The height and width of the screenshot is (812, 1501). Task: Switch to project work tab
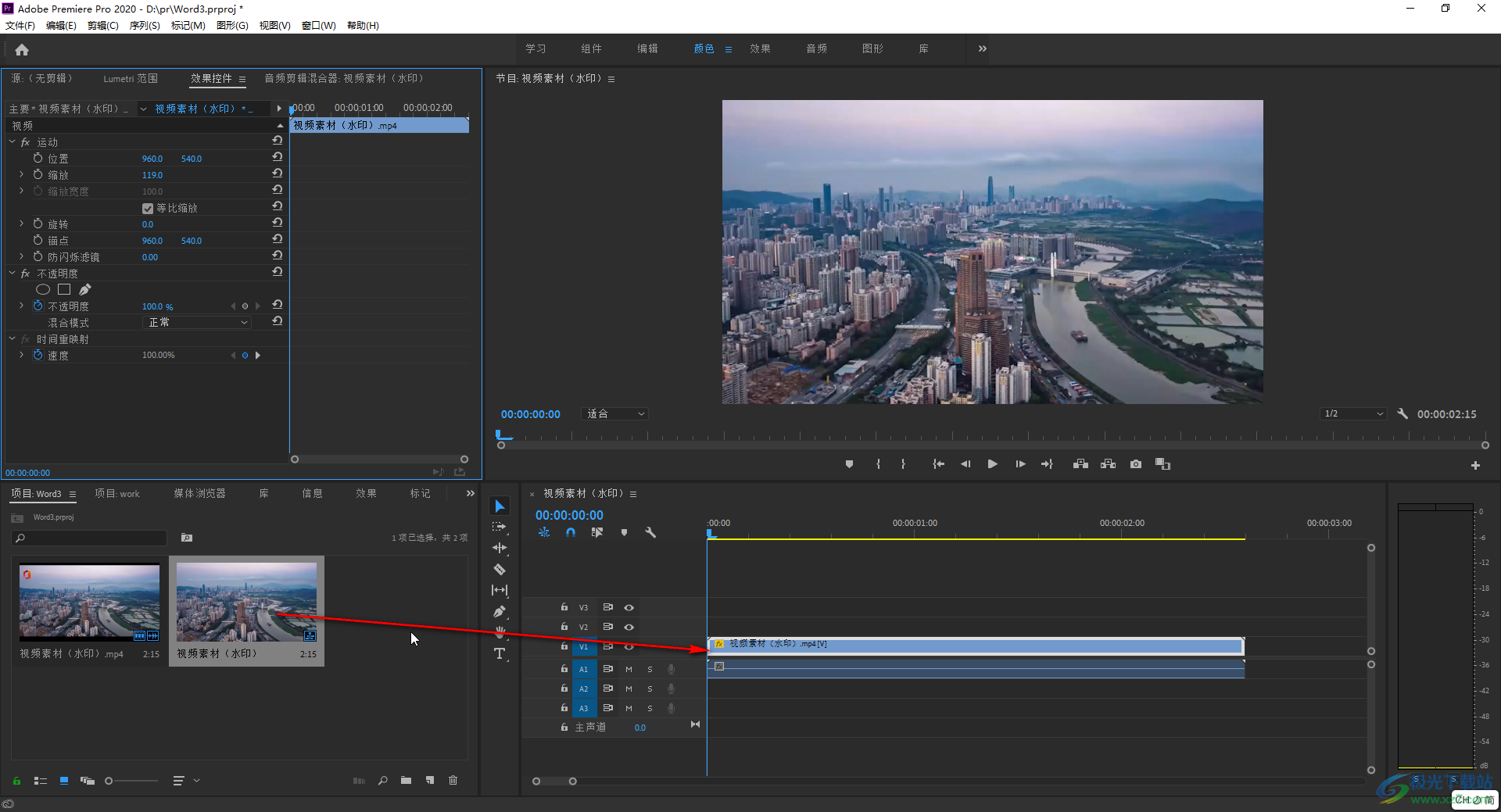pyautogui.click(x=117, y=493)
